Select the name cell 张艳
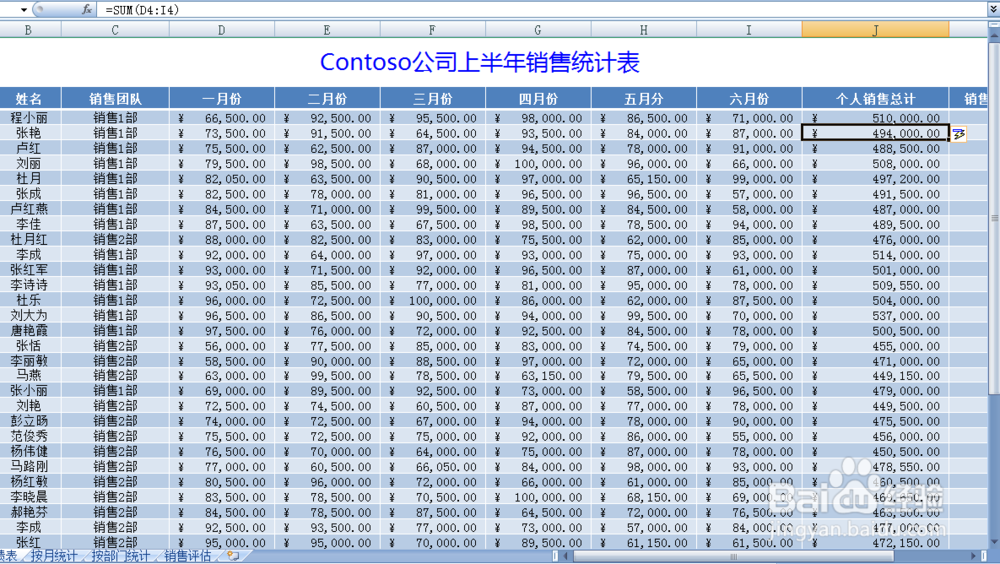This screenshot has height=564, width=1000. 28,133
